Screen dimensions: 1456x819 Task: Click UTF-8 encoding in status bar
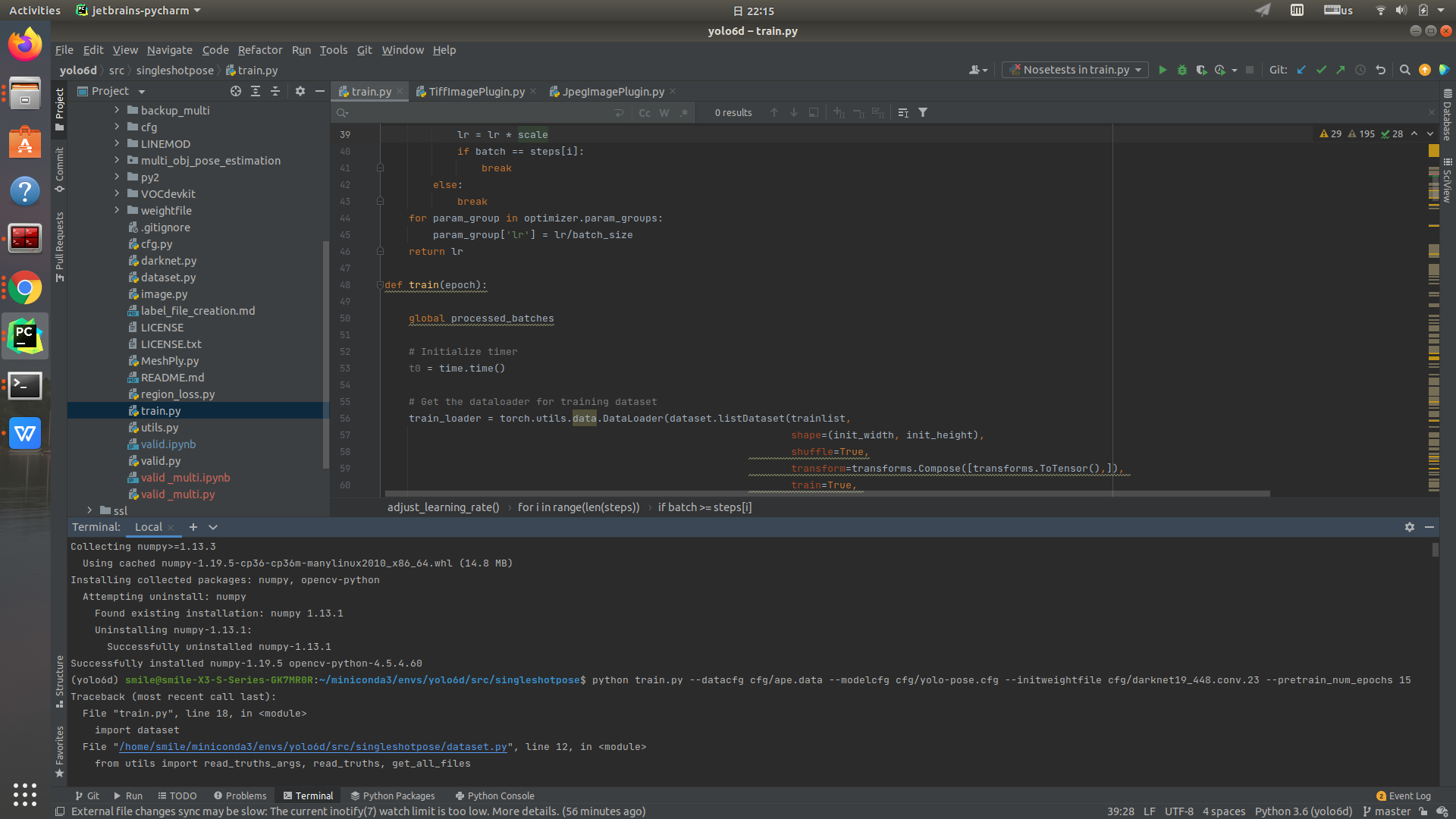1178,811
